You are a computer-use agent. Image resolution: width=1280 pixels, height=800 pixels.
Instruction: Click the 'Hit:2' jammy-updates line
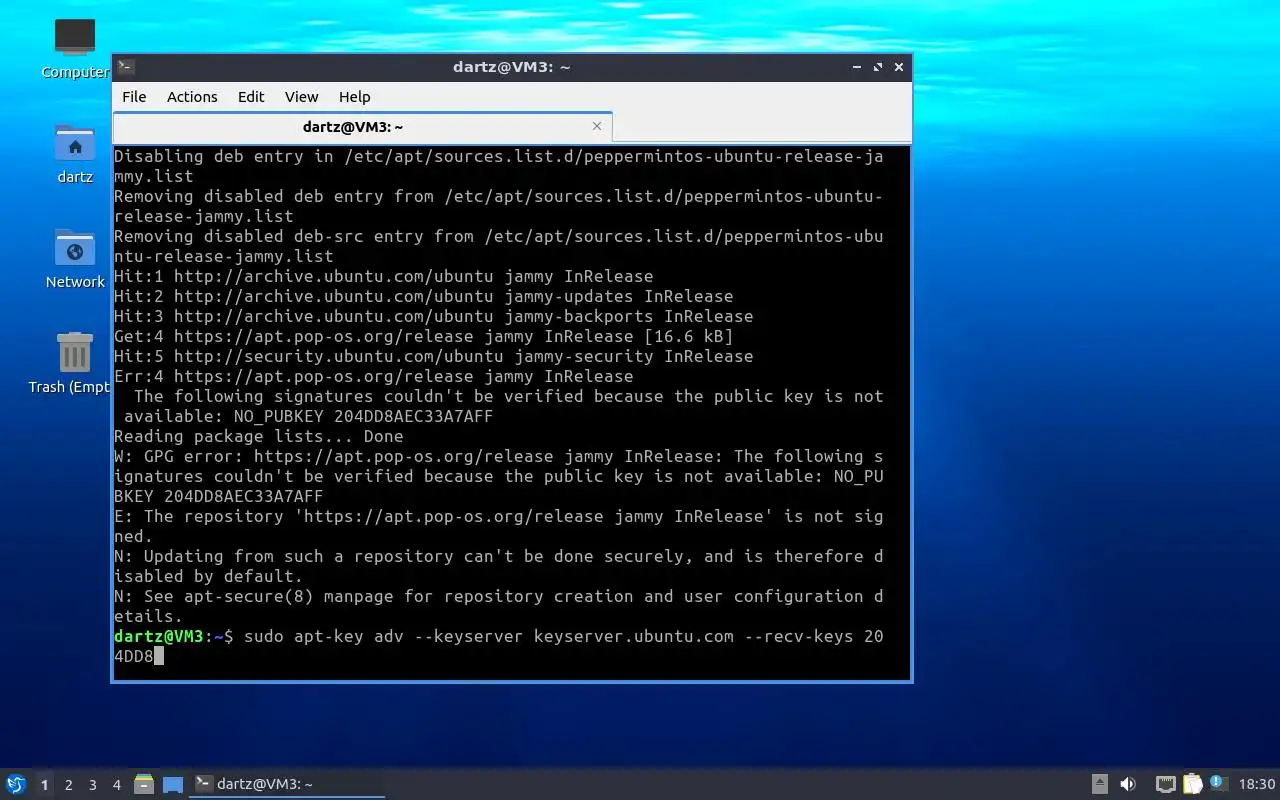pos(424,296)
